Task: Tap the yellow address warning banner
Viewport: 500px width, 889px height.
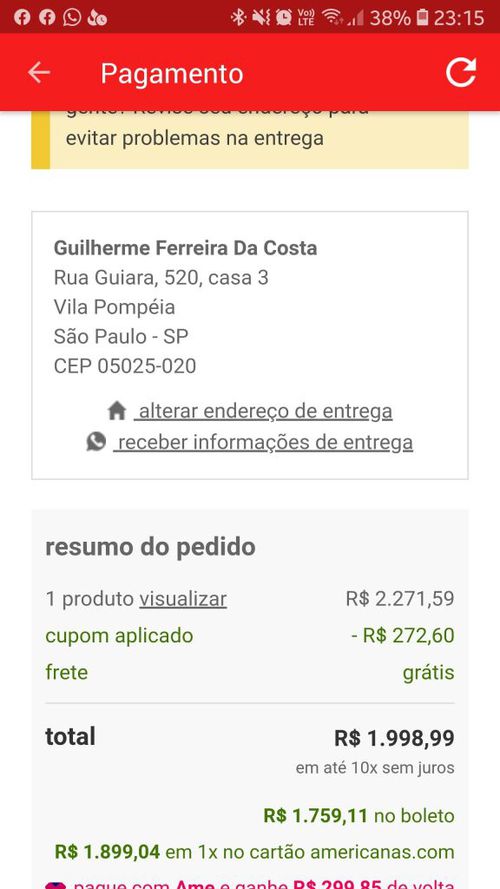Action: 250,139
